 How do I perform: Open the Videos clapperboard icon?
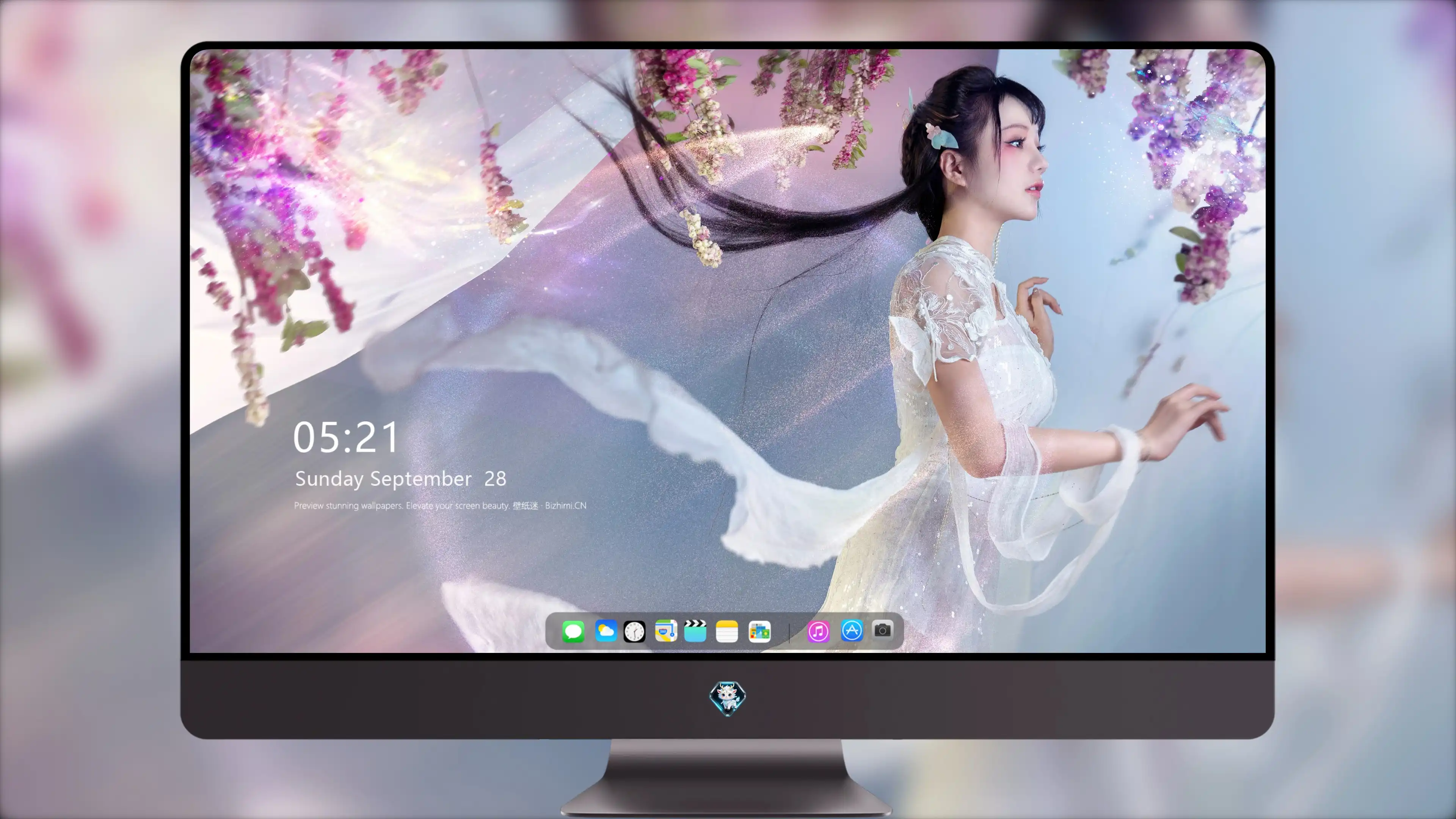tap(695, 631)
